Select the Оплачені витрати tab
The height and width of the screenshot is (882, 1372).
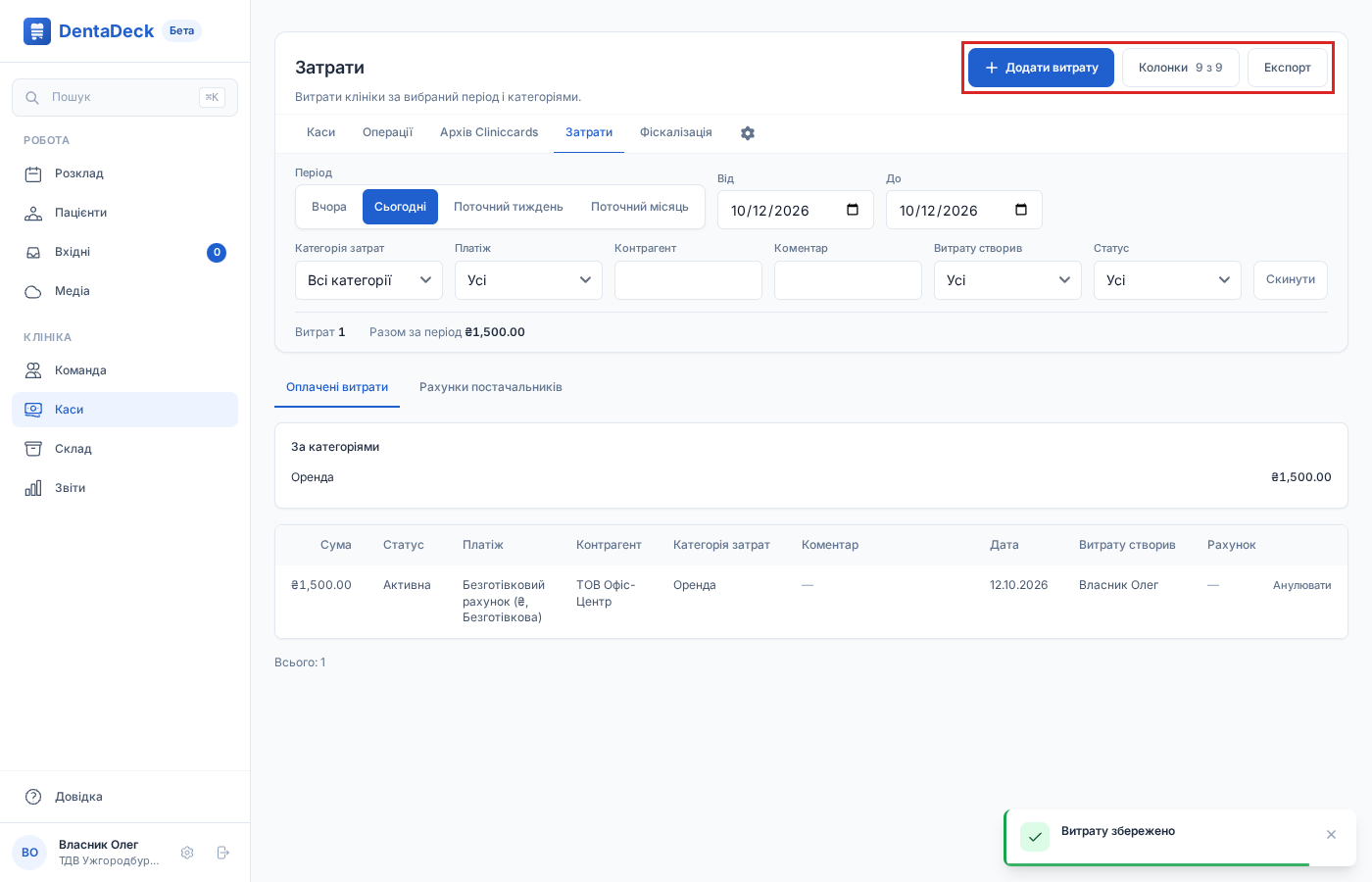337,387
